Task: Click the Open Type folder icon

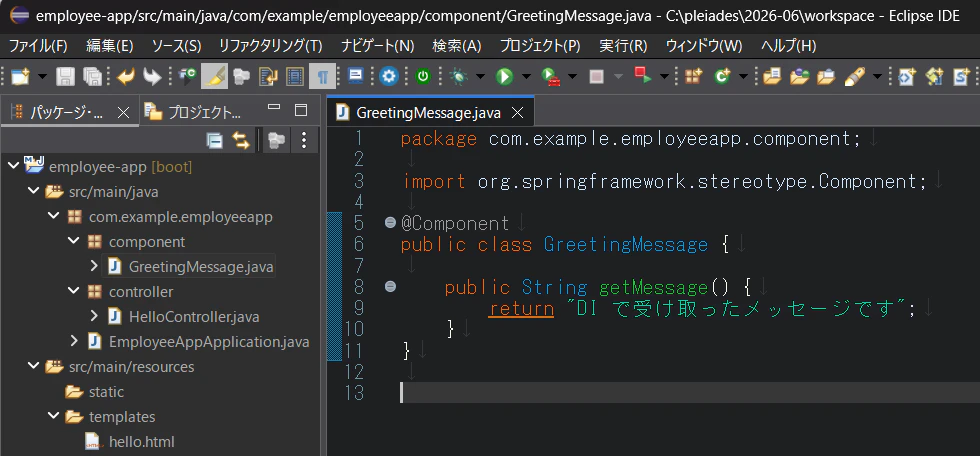Action: coord(772,76)
